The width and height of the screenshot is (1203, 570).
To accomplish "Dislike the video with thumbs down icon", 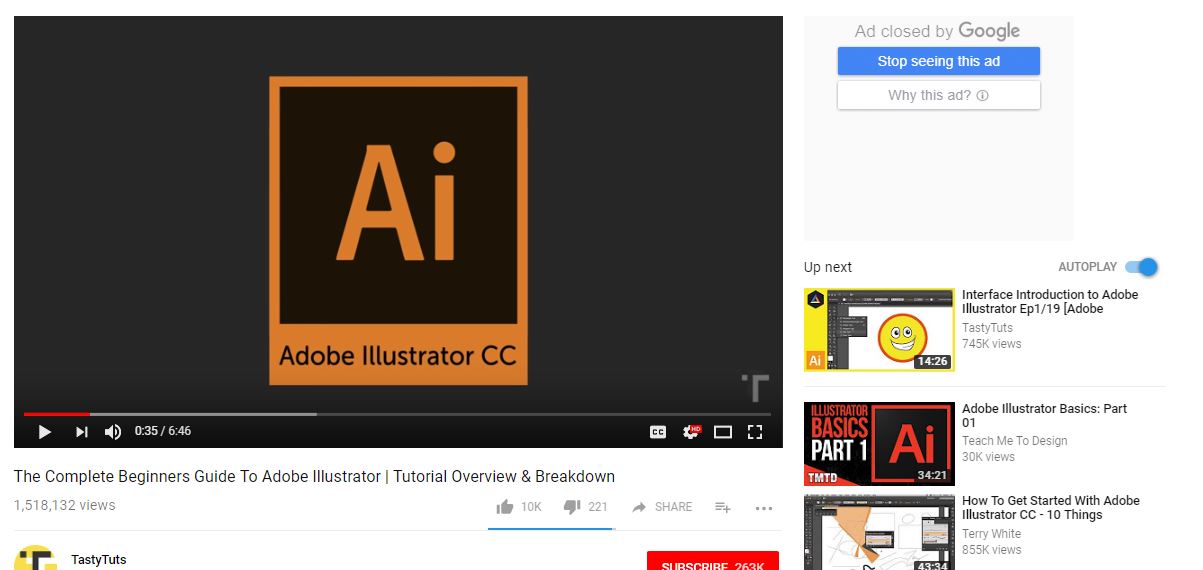I will [x=572, y=507].
